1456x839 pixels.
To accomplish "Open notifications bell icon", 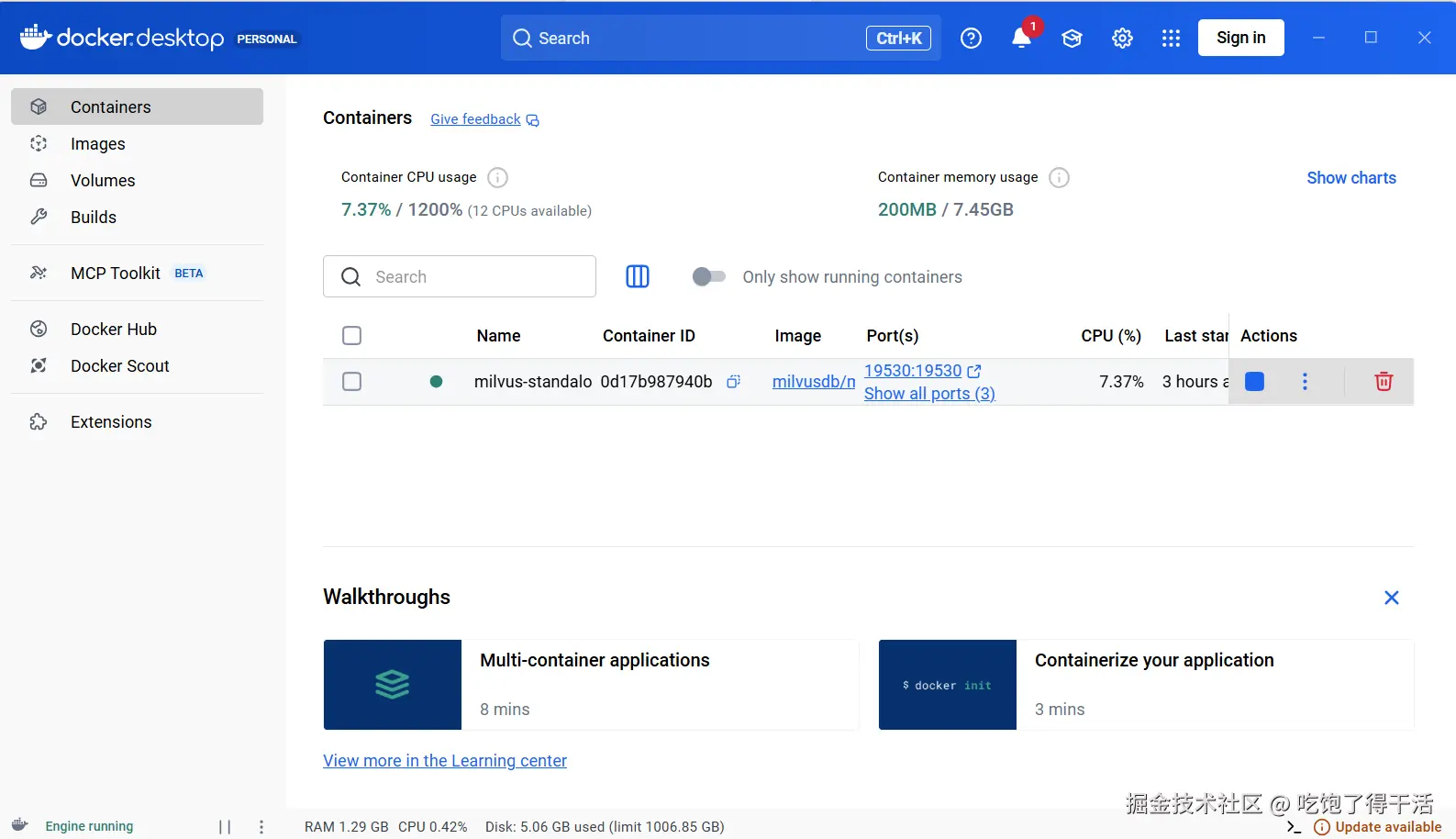I will (1021, 38).
